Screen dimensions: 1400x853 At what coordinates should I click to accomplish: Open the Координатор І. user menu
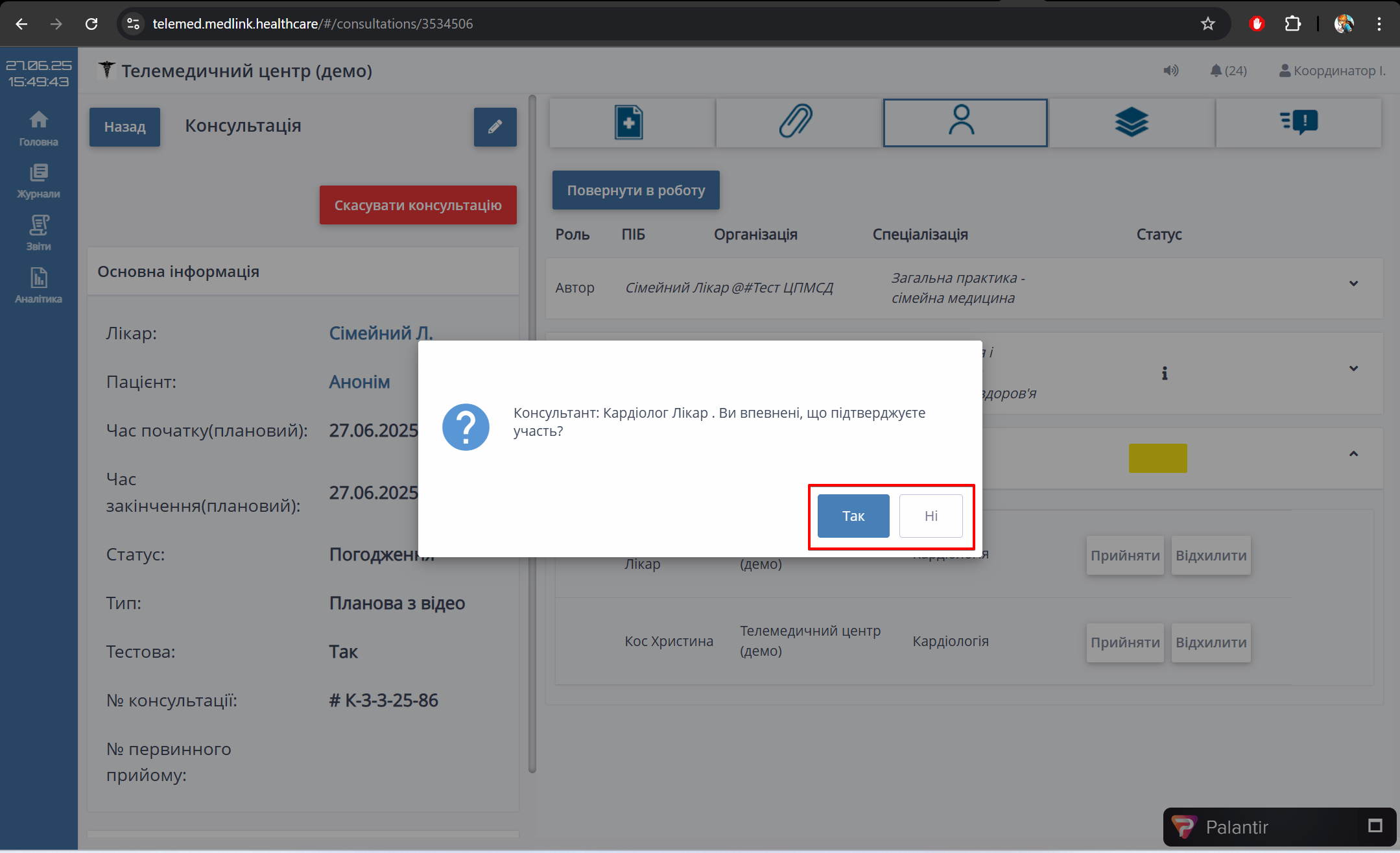(x=1332, y=71)
